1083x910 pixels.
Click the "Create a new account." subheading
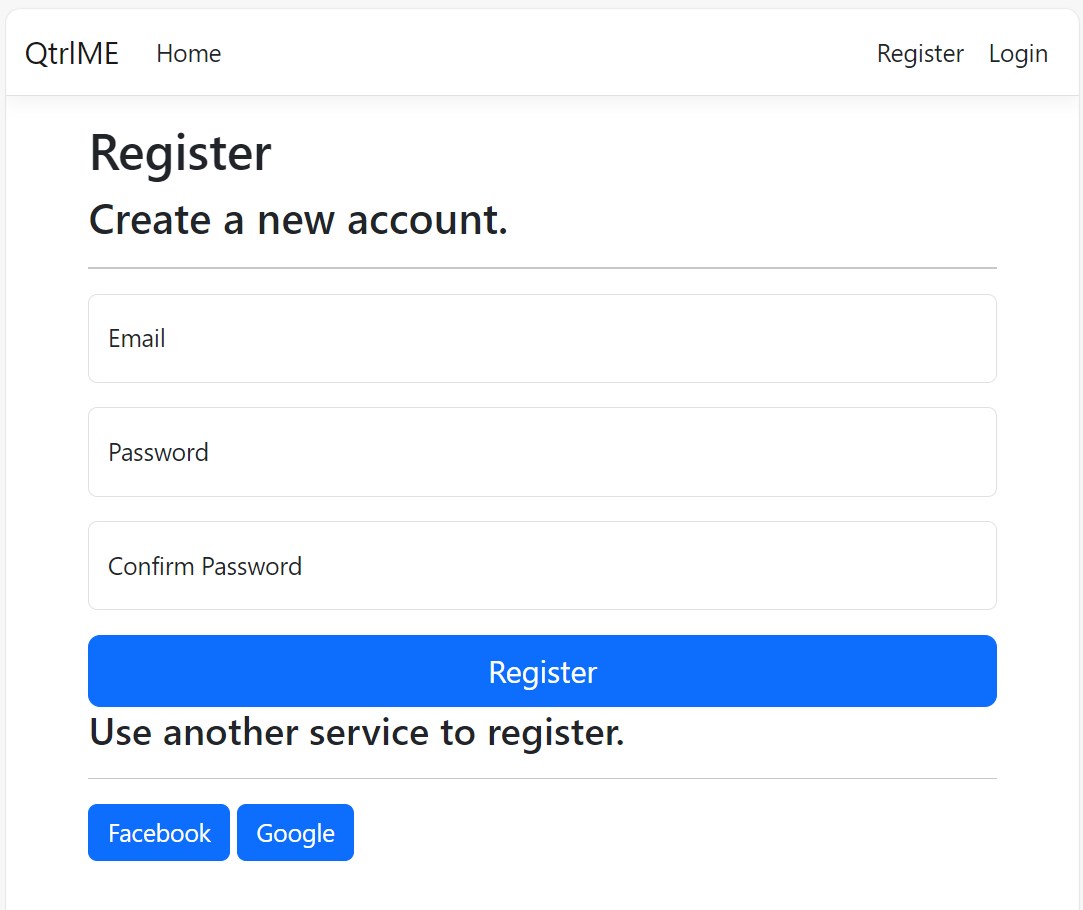pos(298,220)
